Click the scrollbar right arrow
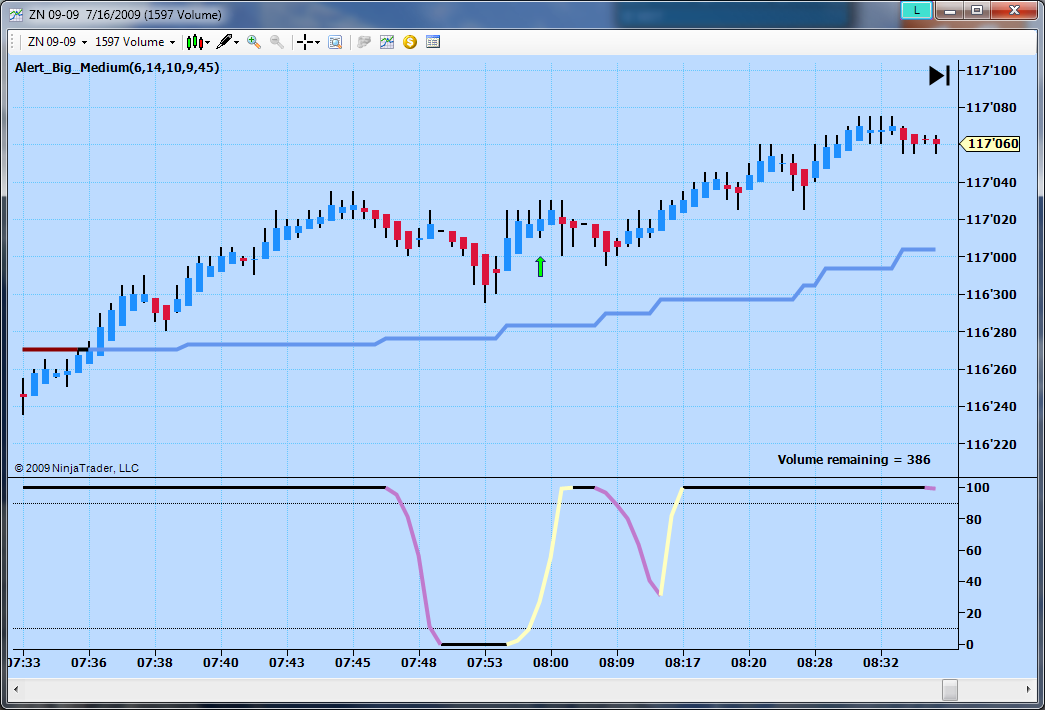Screen dimensions: 1045x710 click(x=1028, y=689)
